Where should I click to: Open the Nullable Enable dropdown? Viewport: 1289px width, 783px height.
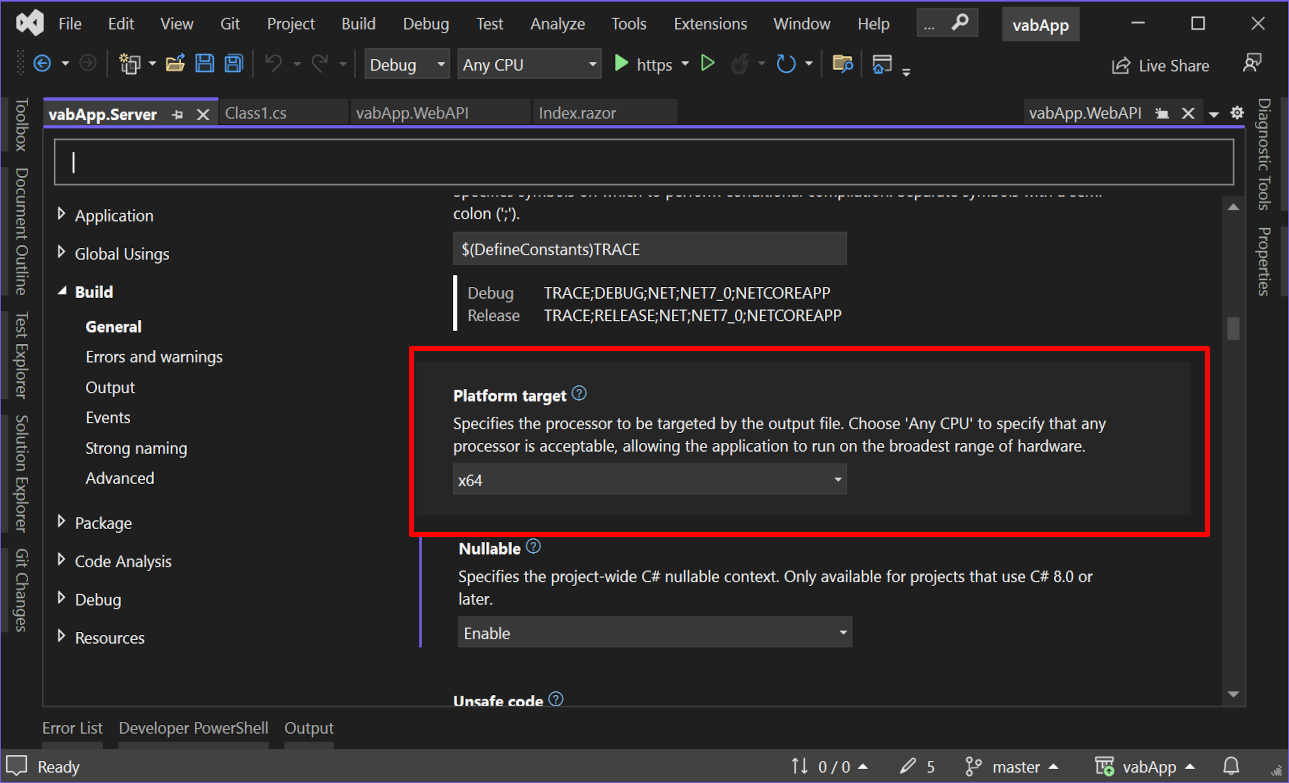click(x=655, y=633)
